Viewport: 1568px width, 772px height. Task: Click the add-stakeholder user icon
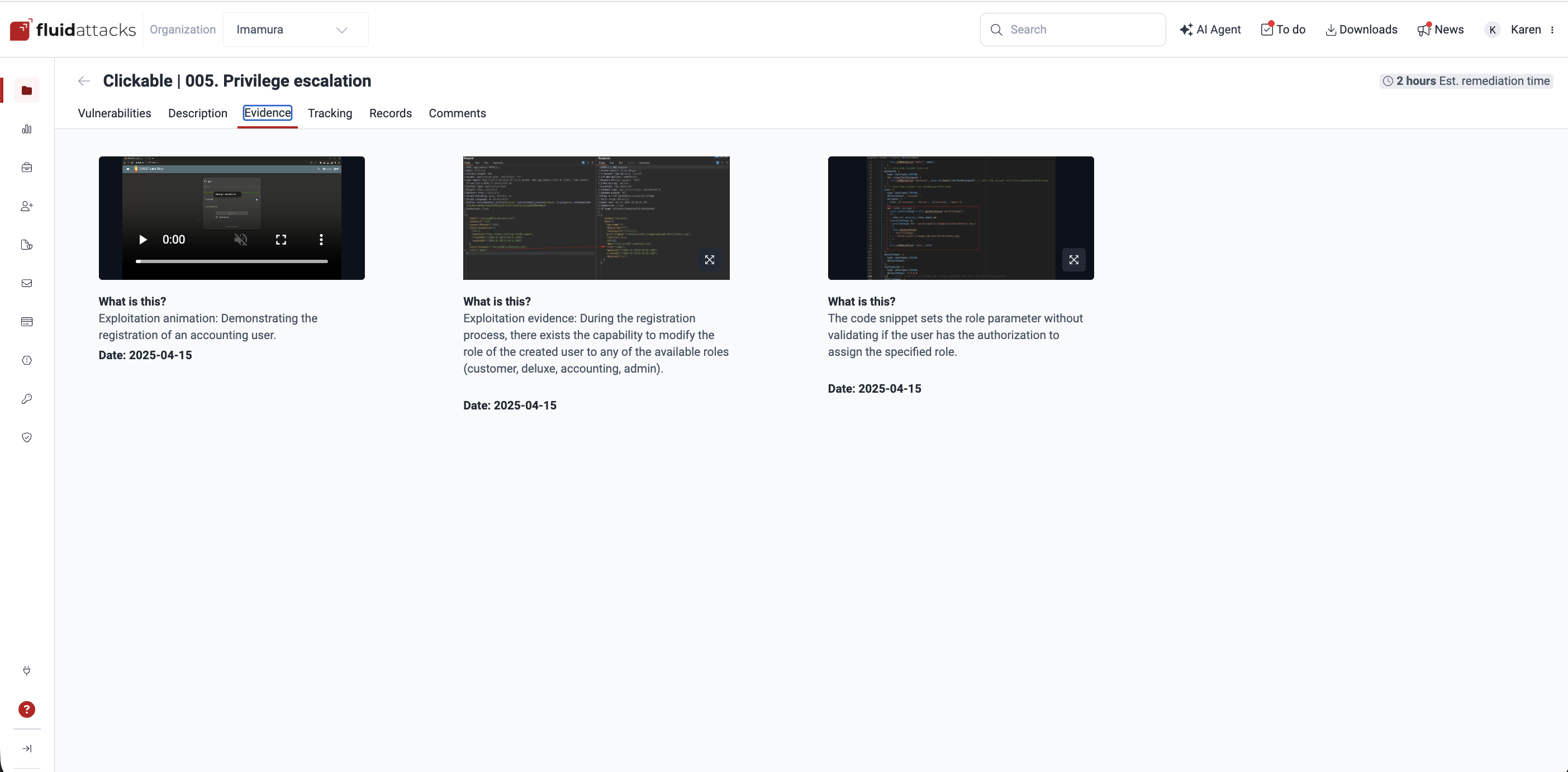(x=27, y=206)
